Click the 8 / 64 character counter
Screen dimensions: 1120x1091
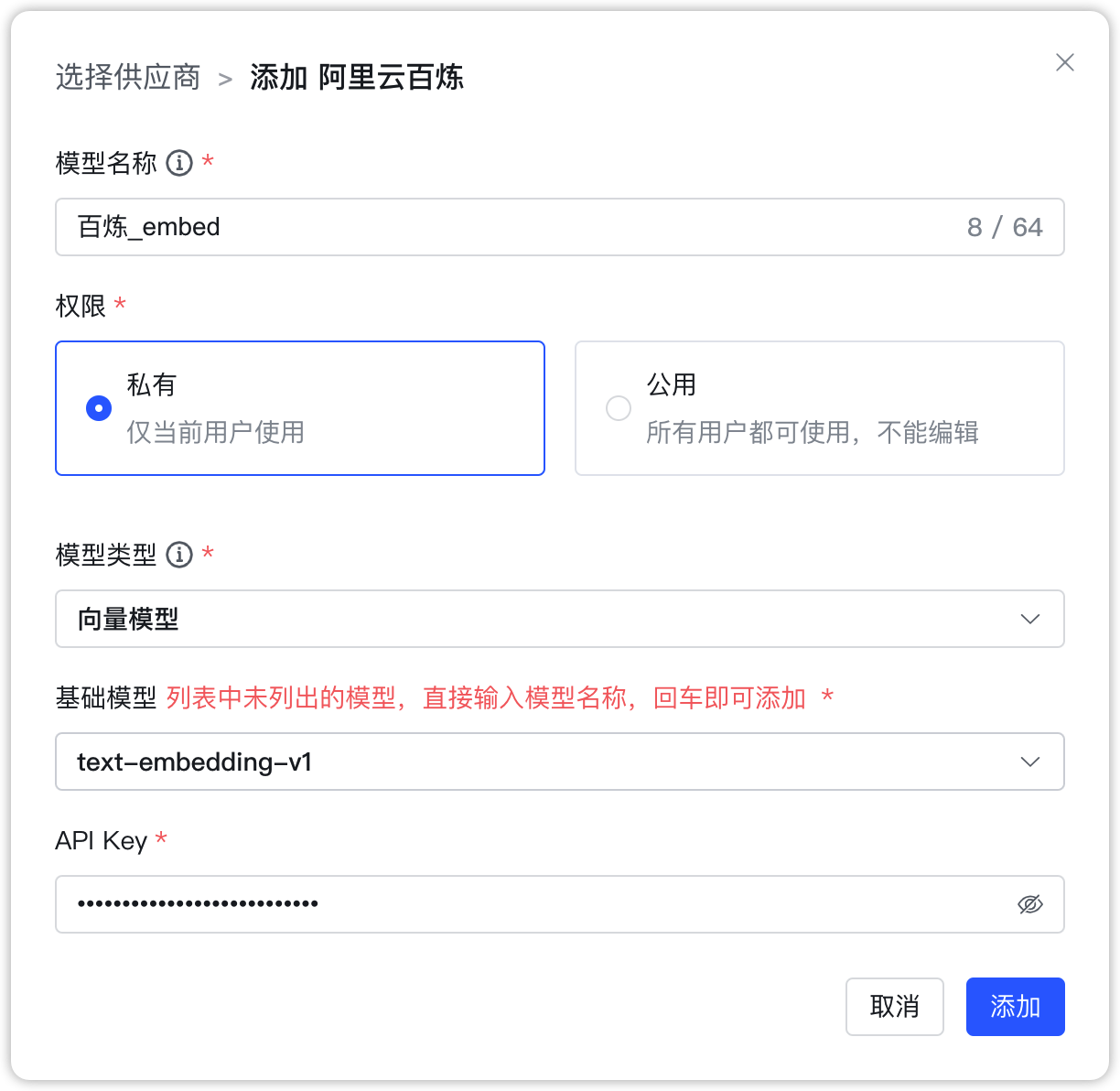click(x=1007, y=227)
